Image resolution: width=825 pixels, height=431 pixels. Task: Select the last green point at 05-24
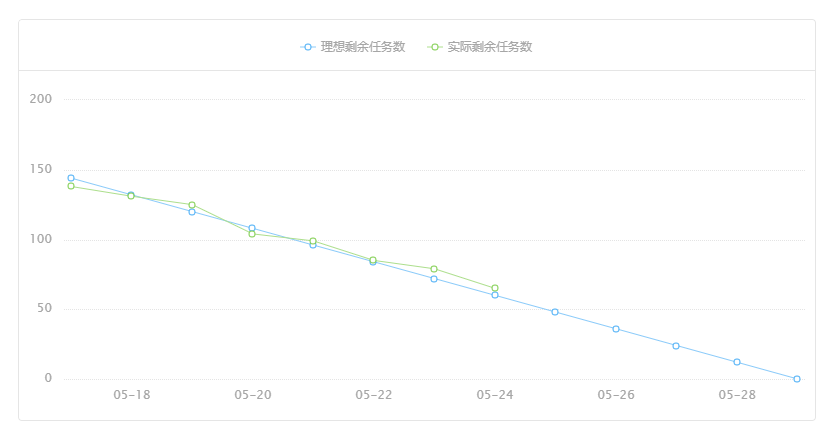pyautogui.click(x=495, y=288)
